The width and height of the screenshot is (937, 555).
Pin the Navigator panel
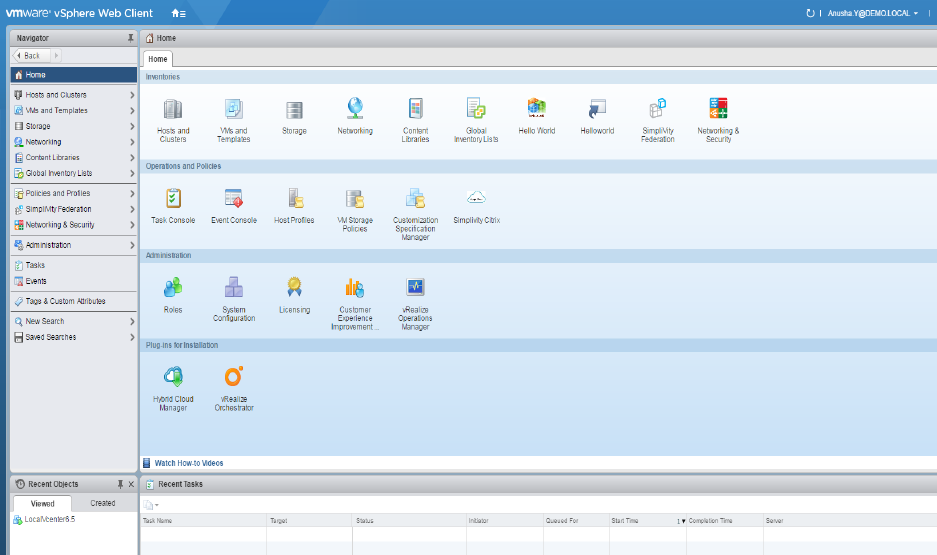[x=130, y=38]
